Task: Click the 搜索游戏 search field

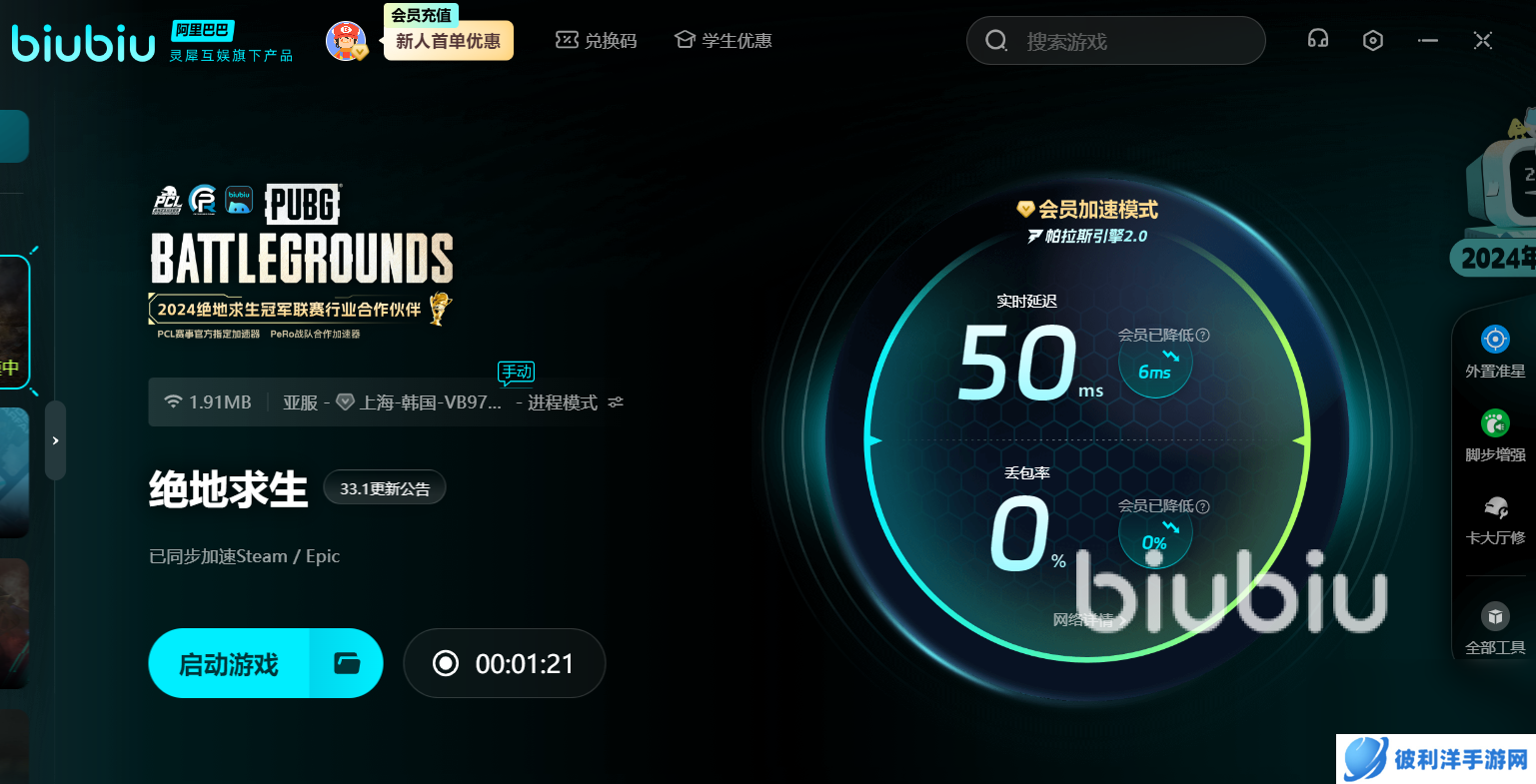Action: (1114, 40)
